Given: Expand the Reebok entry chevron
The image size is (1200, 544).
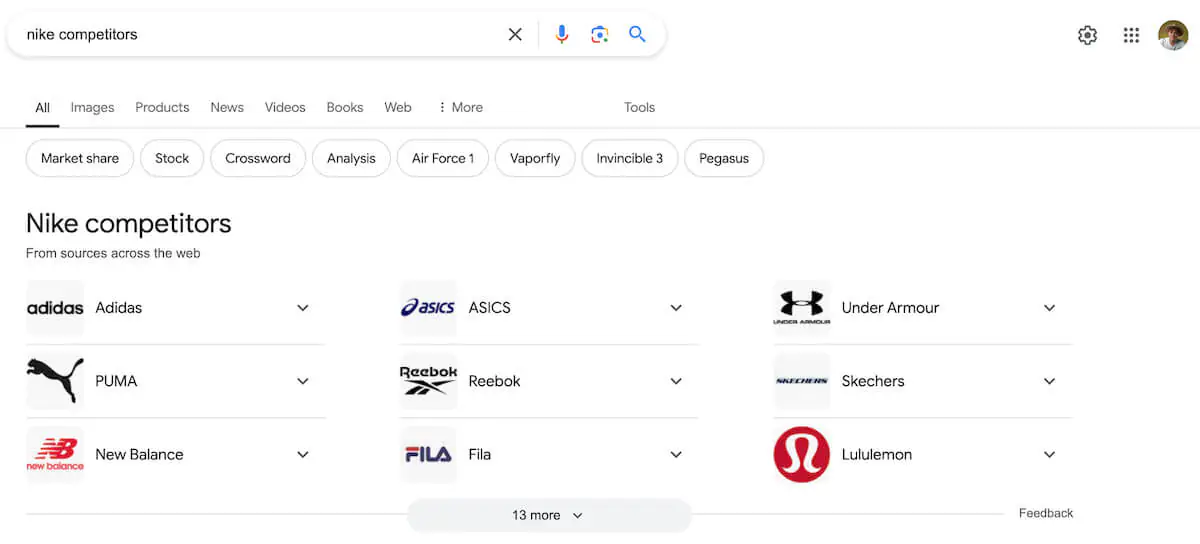Looking at the screenshot, I should 676,381.
